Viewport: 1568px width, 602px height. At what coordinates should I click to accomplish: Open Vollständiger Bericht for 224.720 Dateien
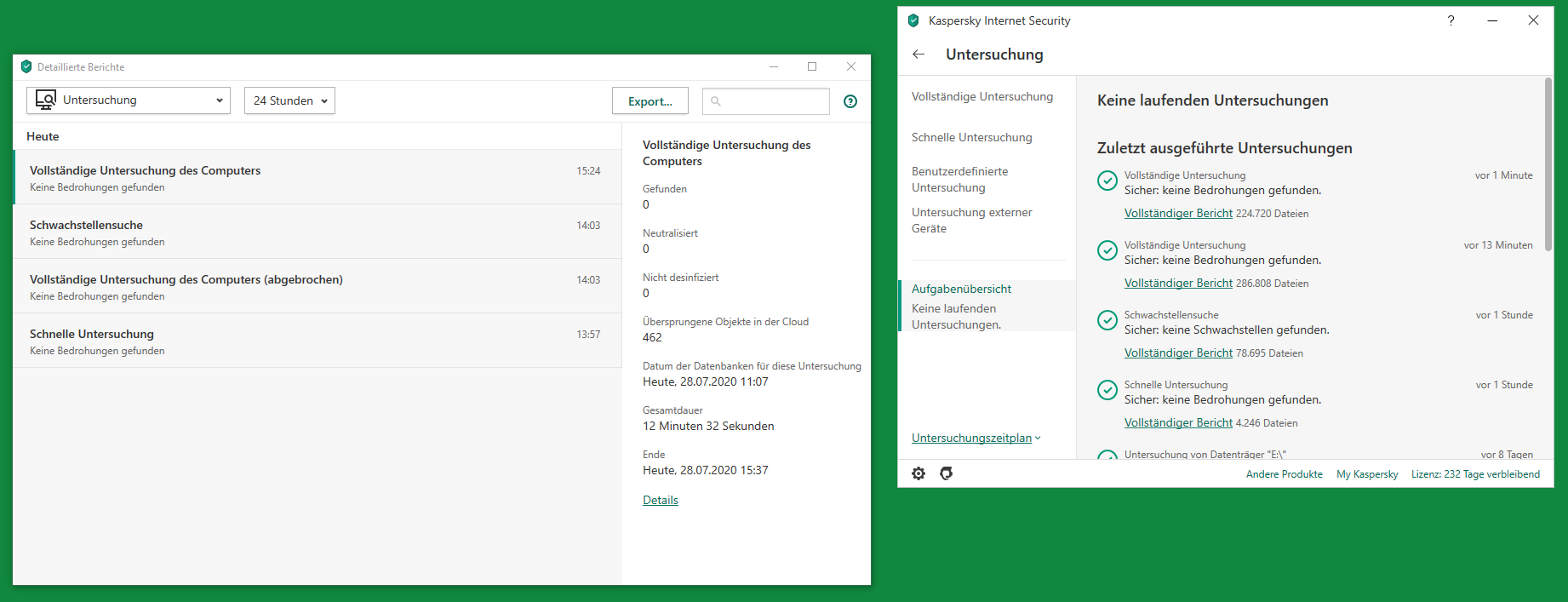(x=1178, y=213)
